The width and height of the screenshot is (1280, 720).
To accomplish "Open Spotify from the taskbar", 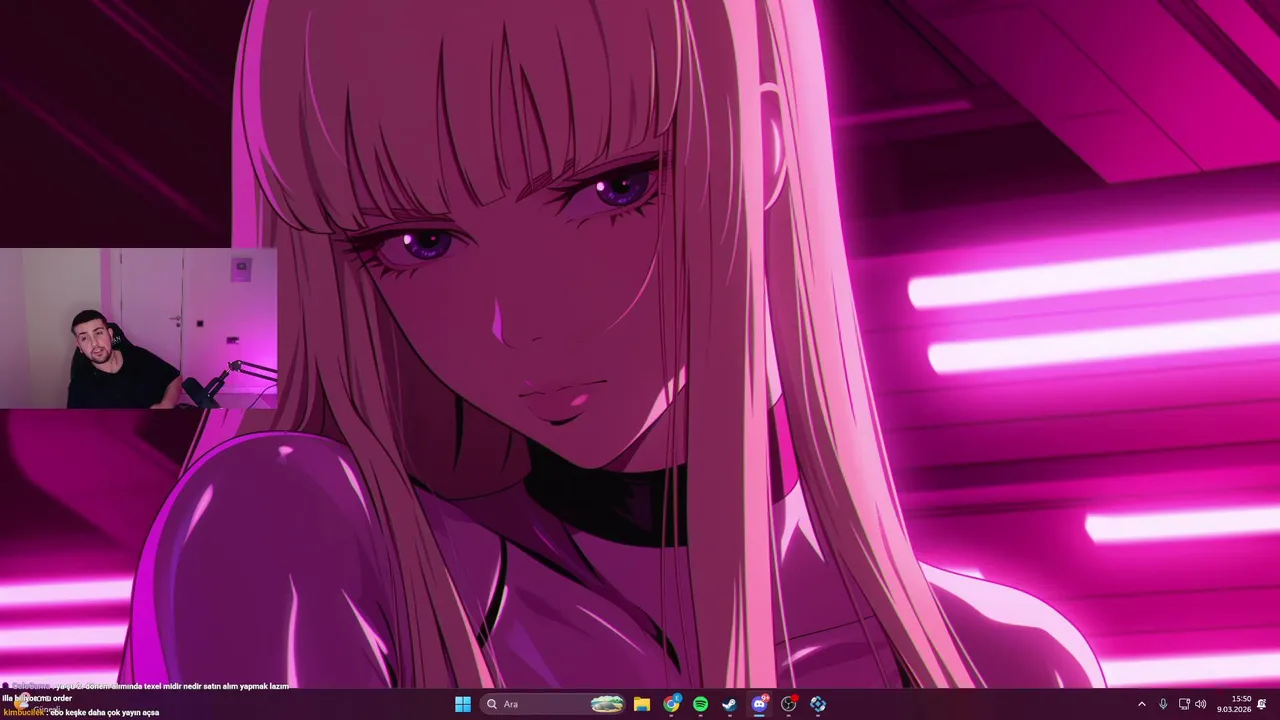I will tap(701, 704).
